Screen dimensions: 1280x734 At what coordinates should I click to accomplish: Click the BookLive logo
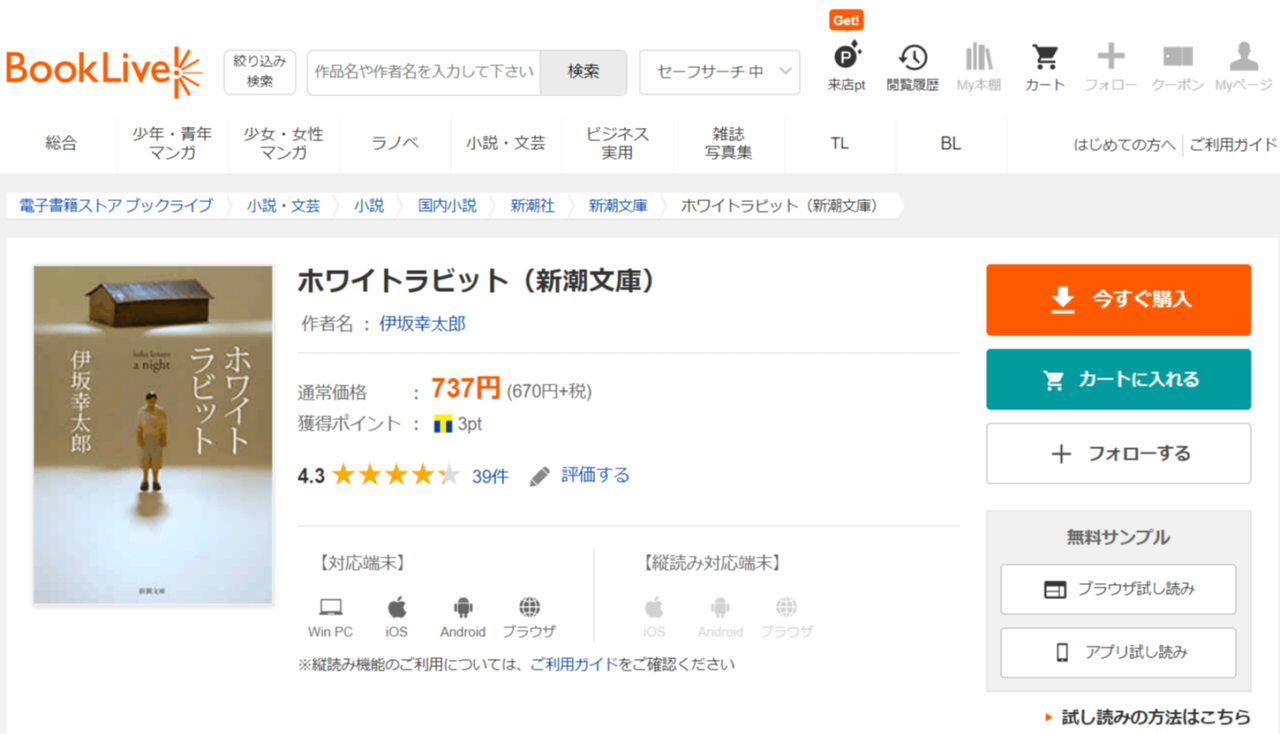[104, 71]
